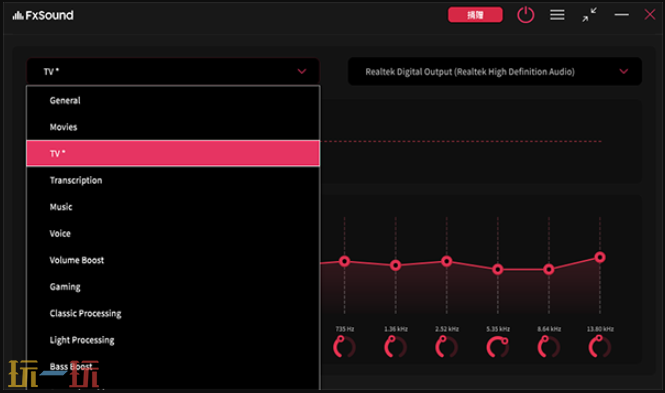The image size is (665, 393).
Task: Click the 5.35 kHz EQ band point
Action: (497, 269)
